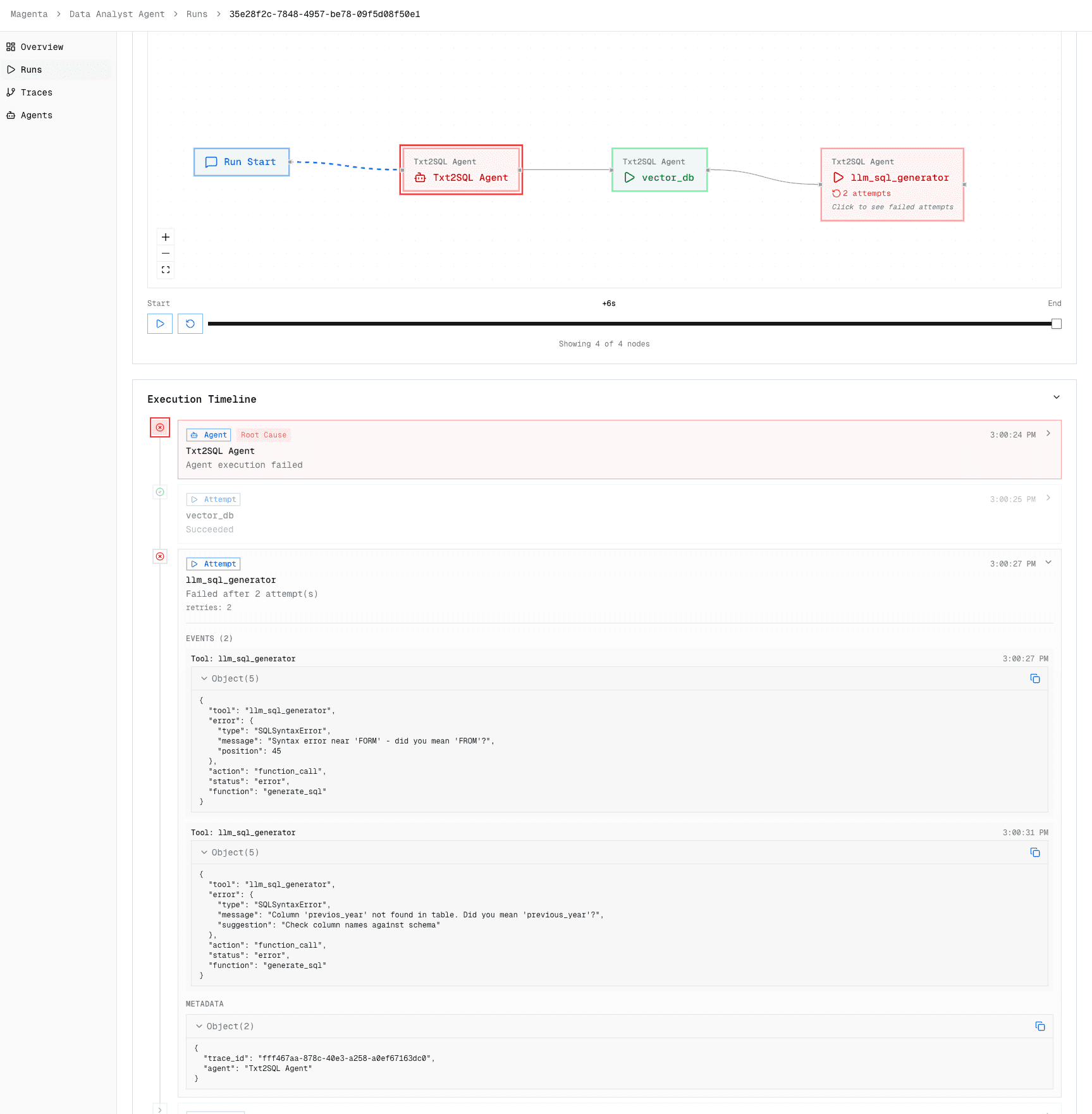
Task: Copy the metadata trace object
Action: [x=1040, y=1025]
